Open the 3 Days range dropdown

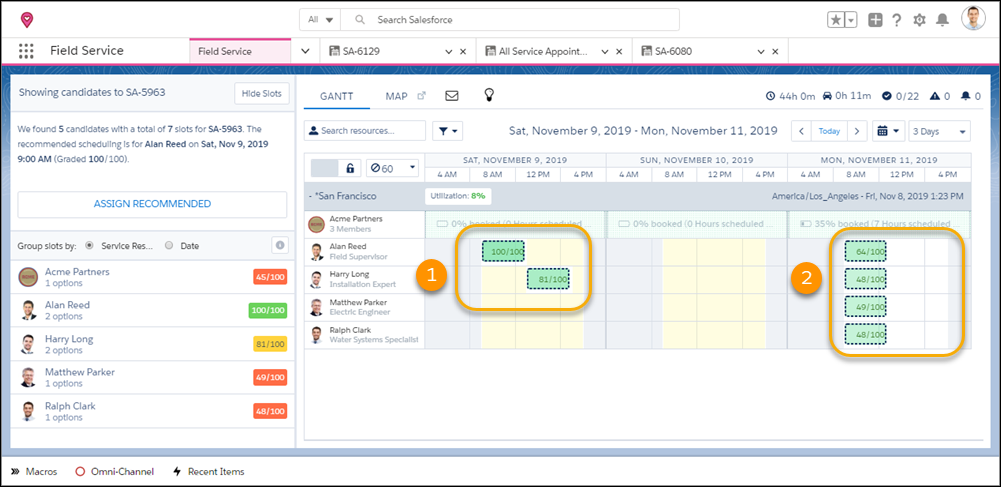tap(939, 131)
